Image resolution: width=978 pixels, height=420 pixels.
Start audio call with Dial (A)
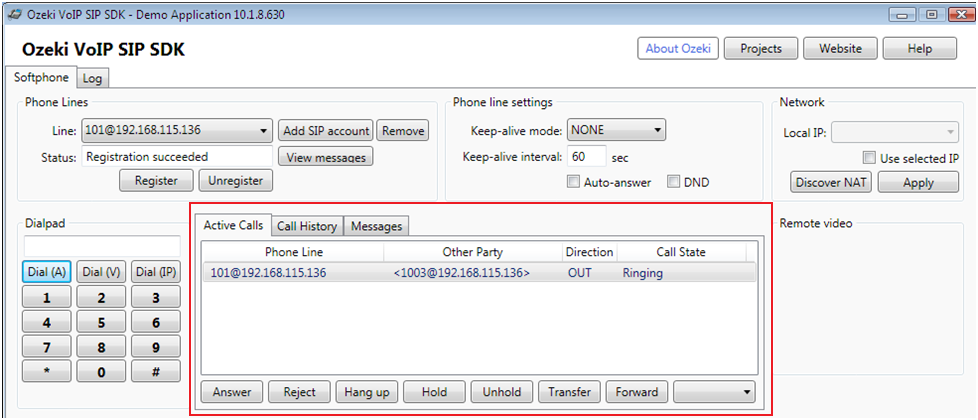click(x=47, y=271)
